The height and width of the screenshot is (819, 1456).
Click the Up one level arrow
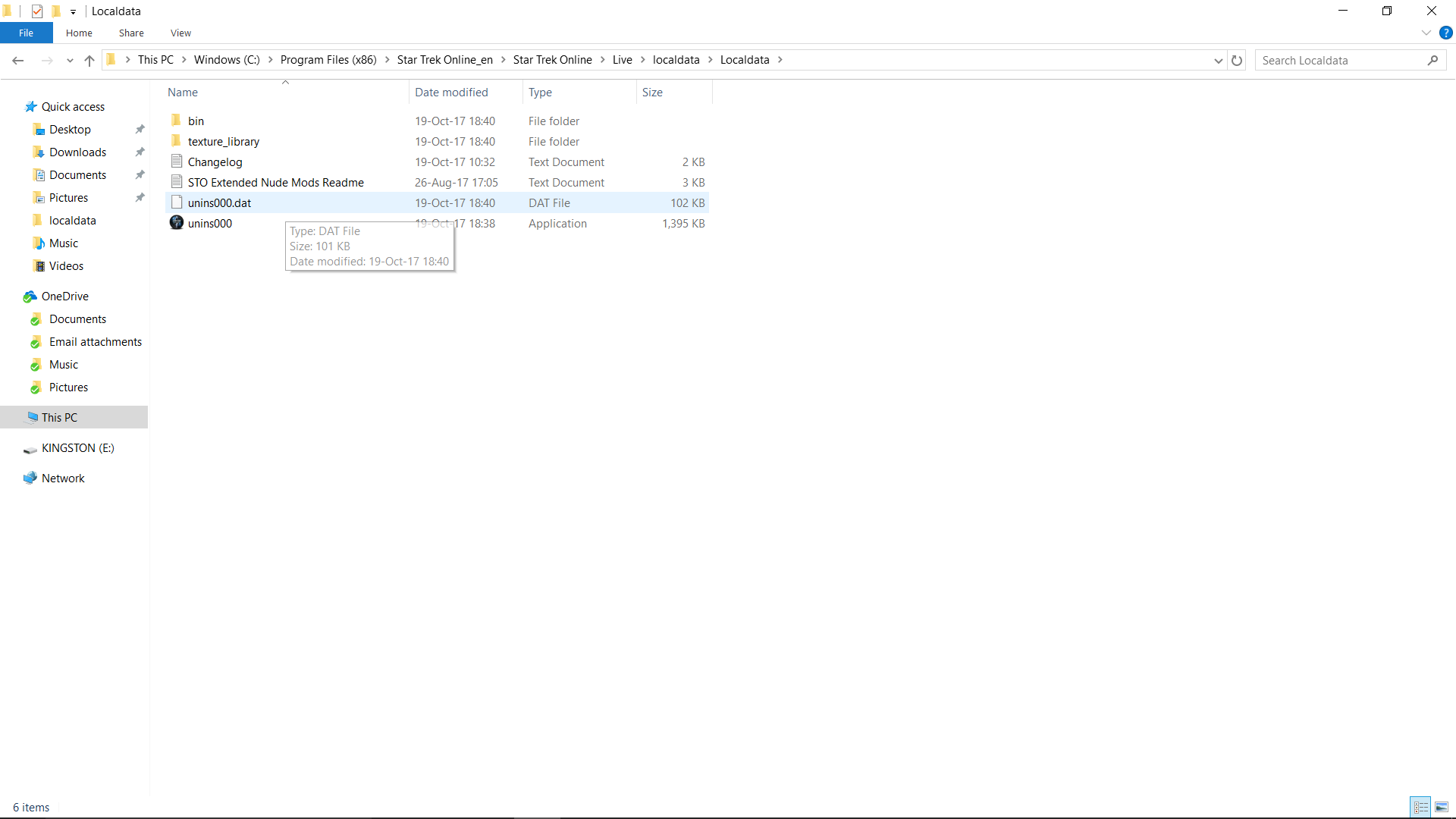point(89,61)
